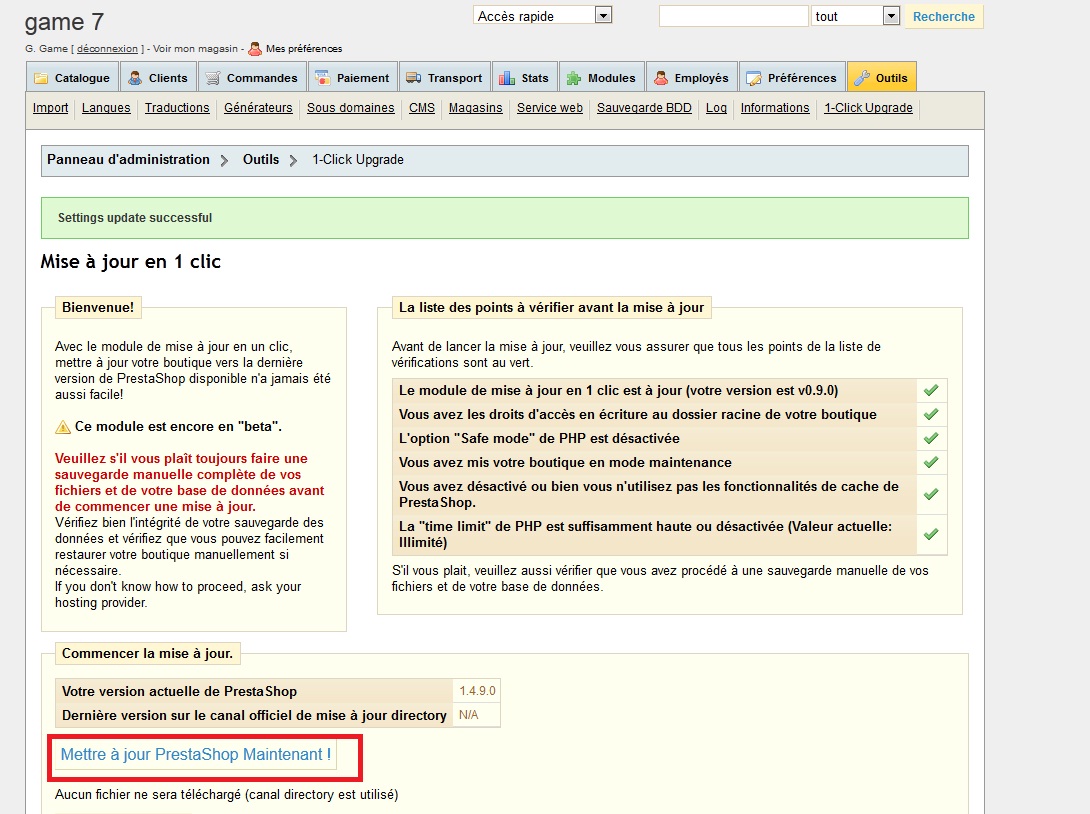
Task: Click the Transport truck icon
Action: pyautogui.click(x=414, y=78)
